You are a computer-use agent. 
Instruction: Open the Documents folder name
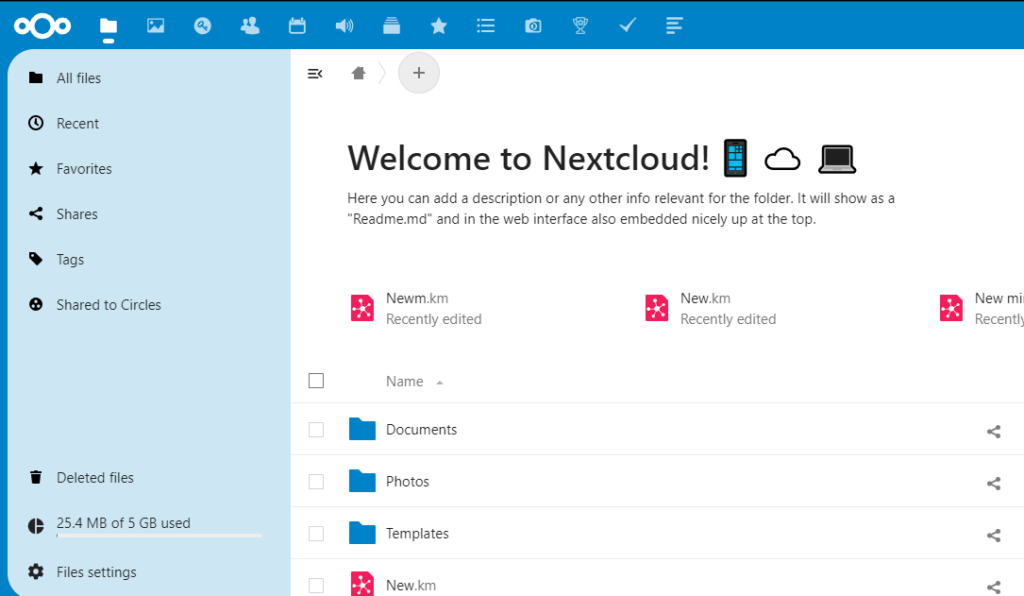click(421, 430)
